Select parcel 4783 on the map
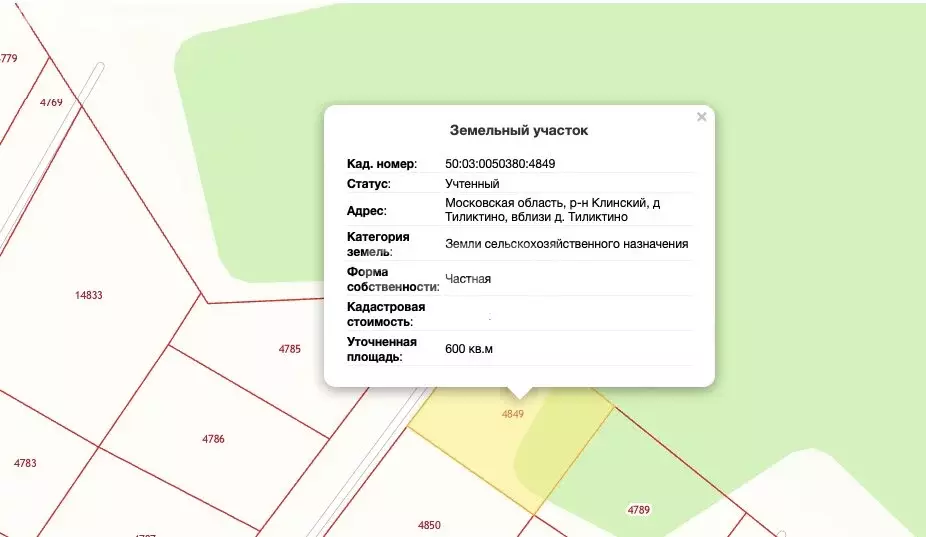The height and width of the screenshot is (537, 926). coord(25,463)
